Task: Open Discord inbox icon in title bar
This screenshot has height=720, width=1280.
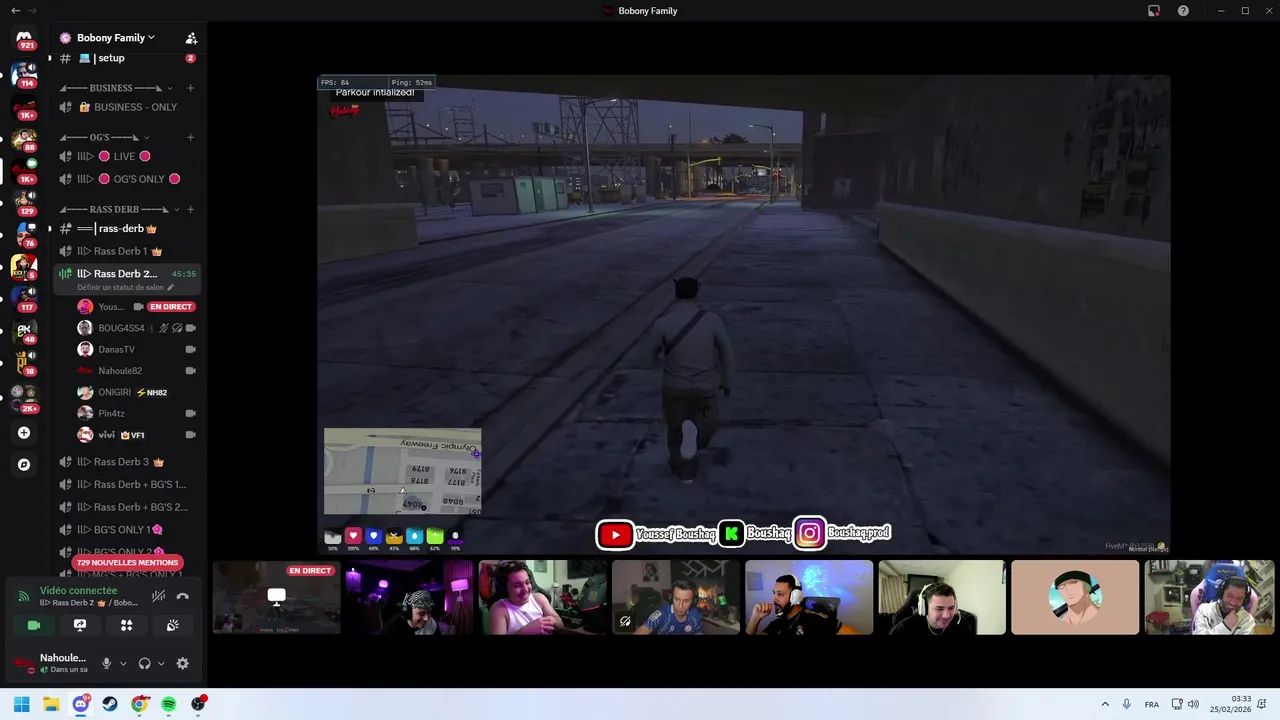Action: [x=1154, y=11]
